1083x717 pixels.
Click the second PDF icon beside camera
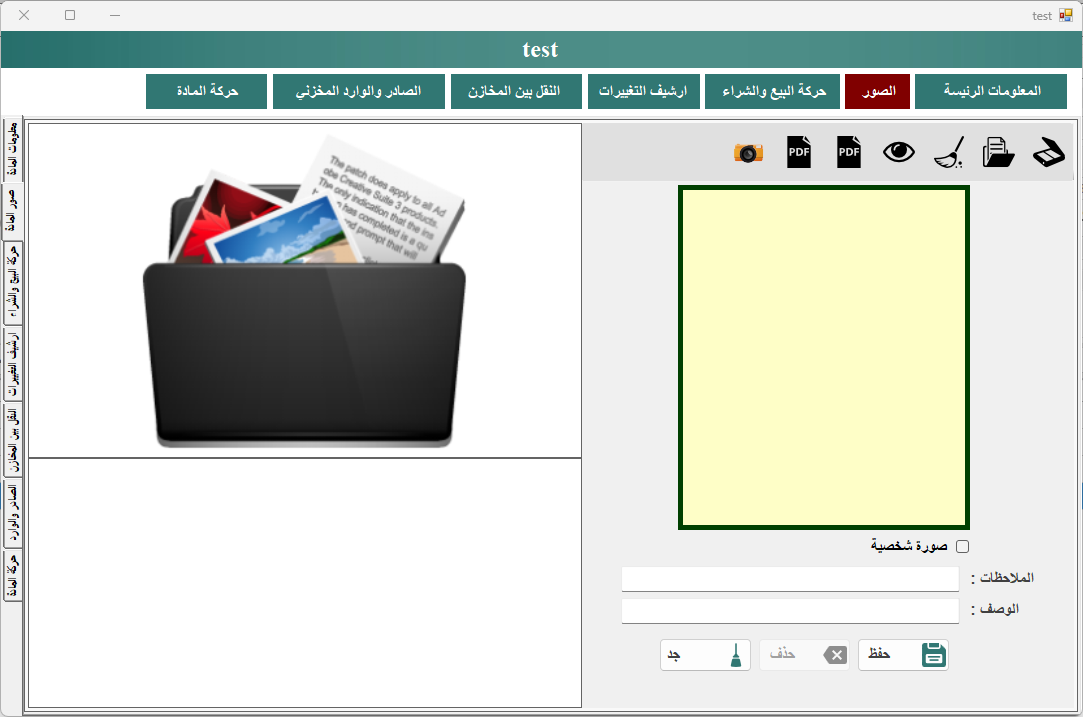[x=799, y=152]
